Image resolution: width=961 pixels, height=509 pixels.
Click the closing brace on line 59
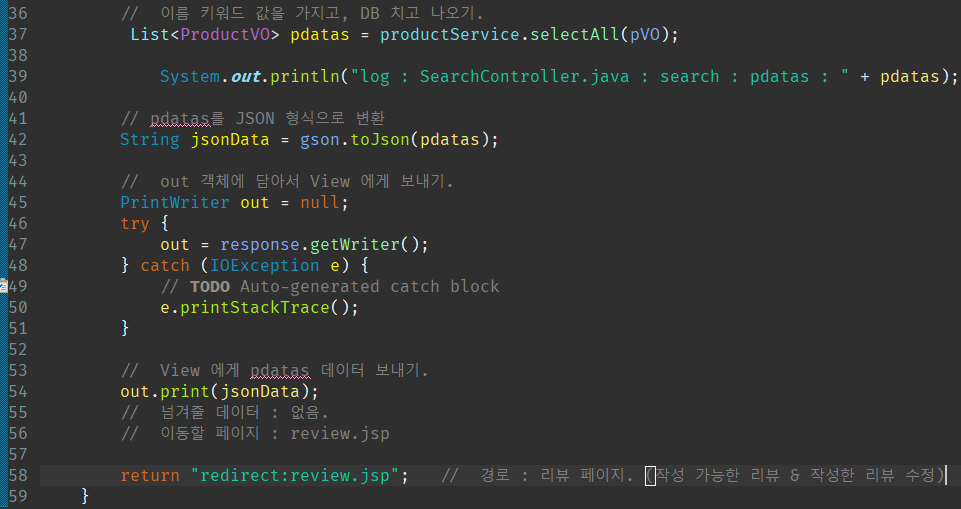point(85,496)
